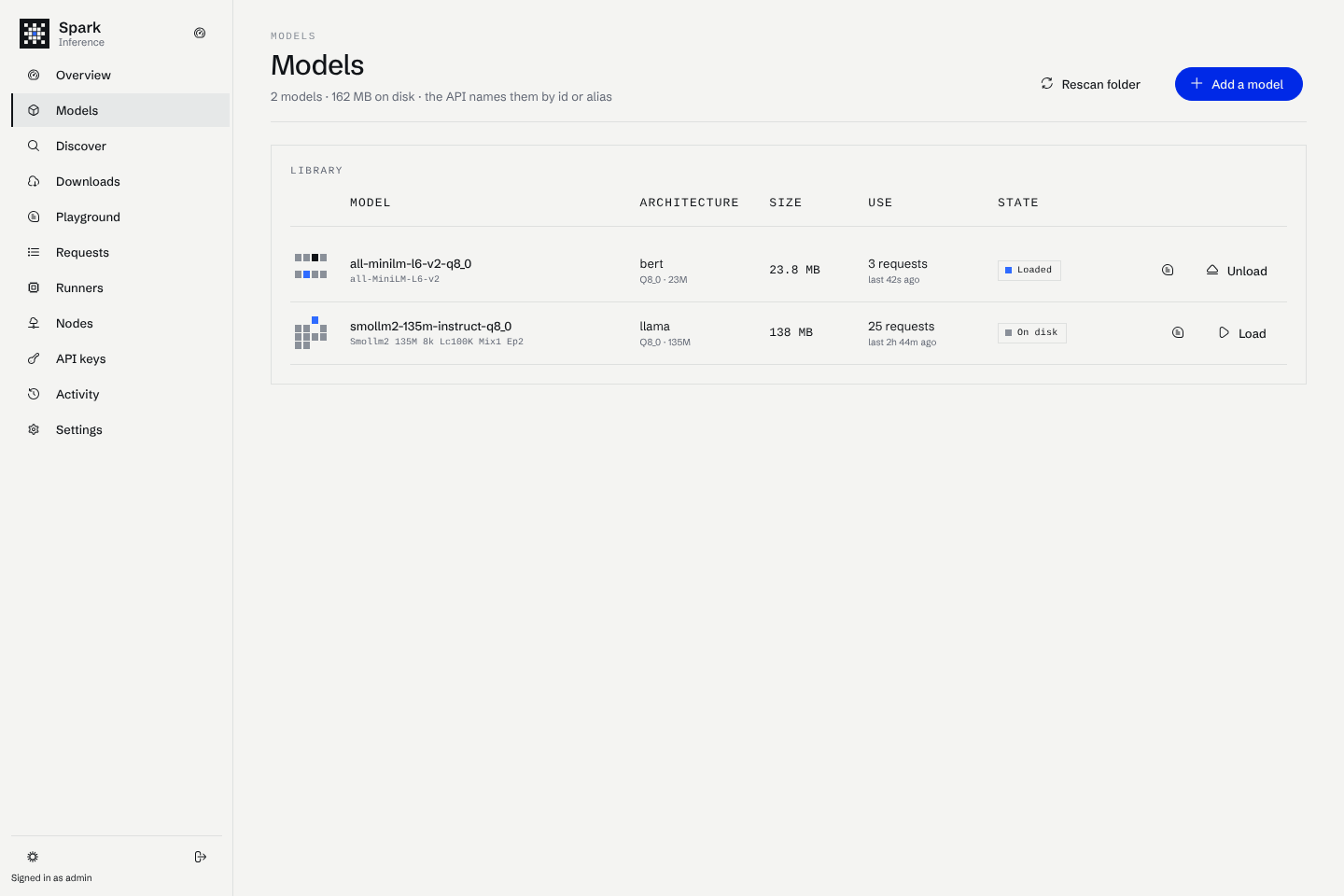Open API keys via the key icon
Screen dimensions: 1344x896
[x=34, y=358]
